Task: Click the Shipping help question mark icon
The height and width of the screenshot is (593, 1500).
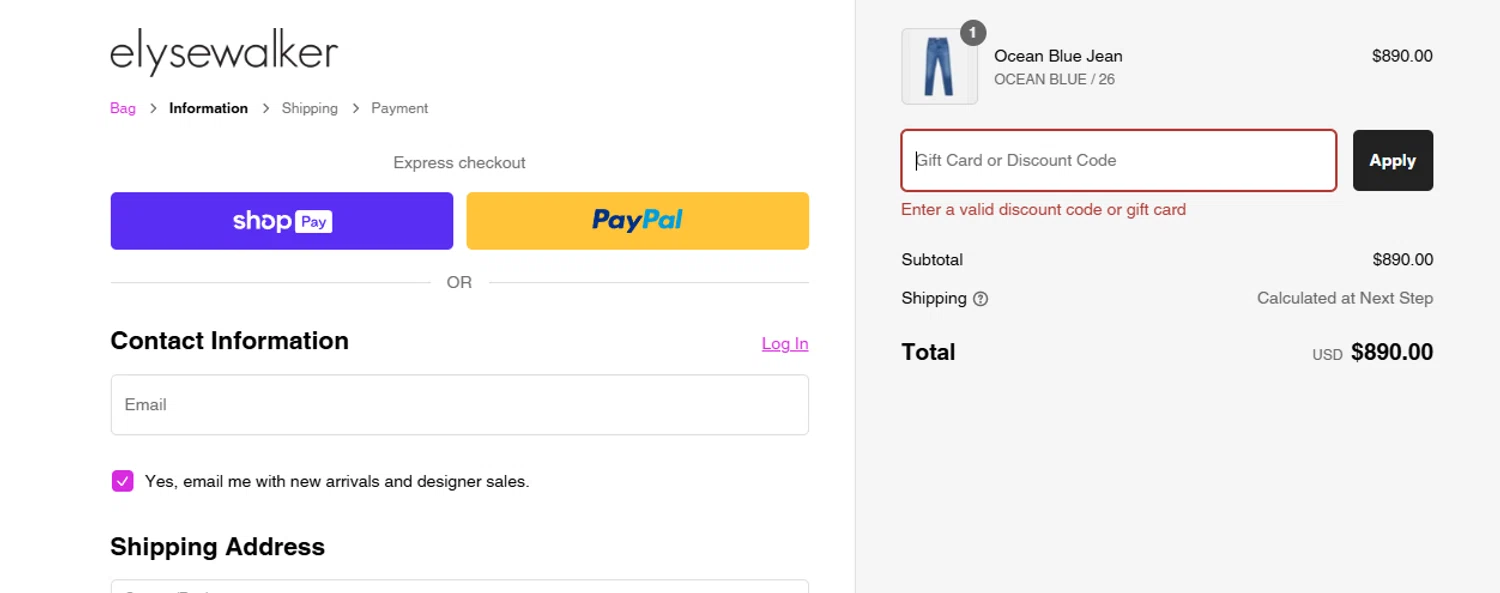Action: coord(980,299)
